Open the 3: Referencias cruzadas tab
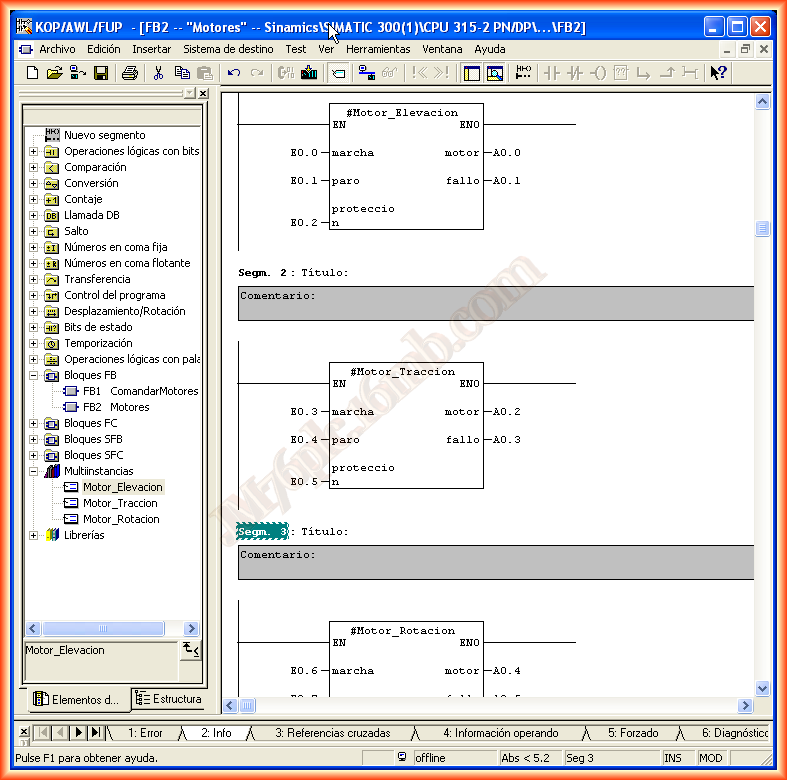The image size is (787, 780). 332,733
